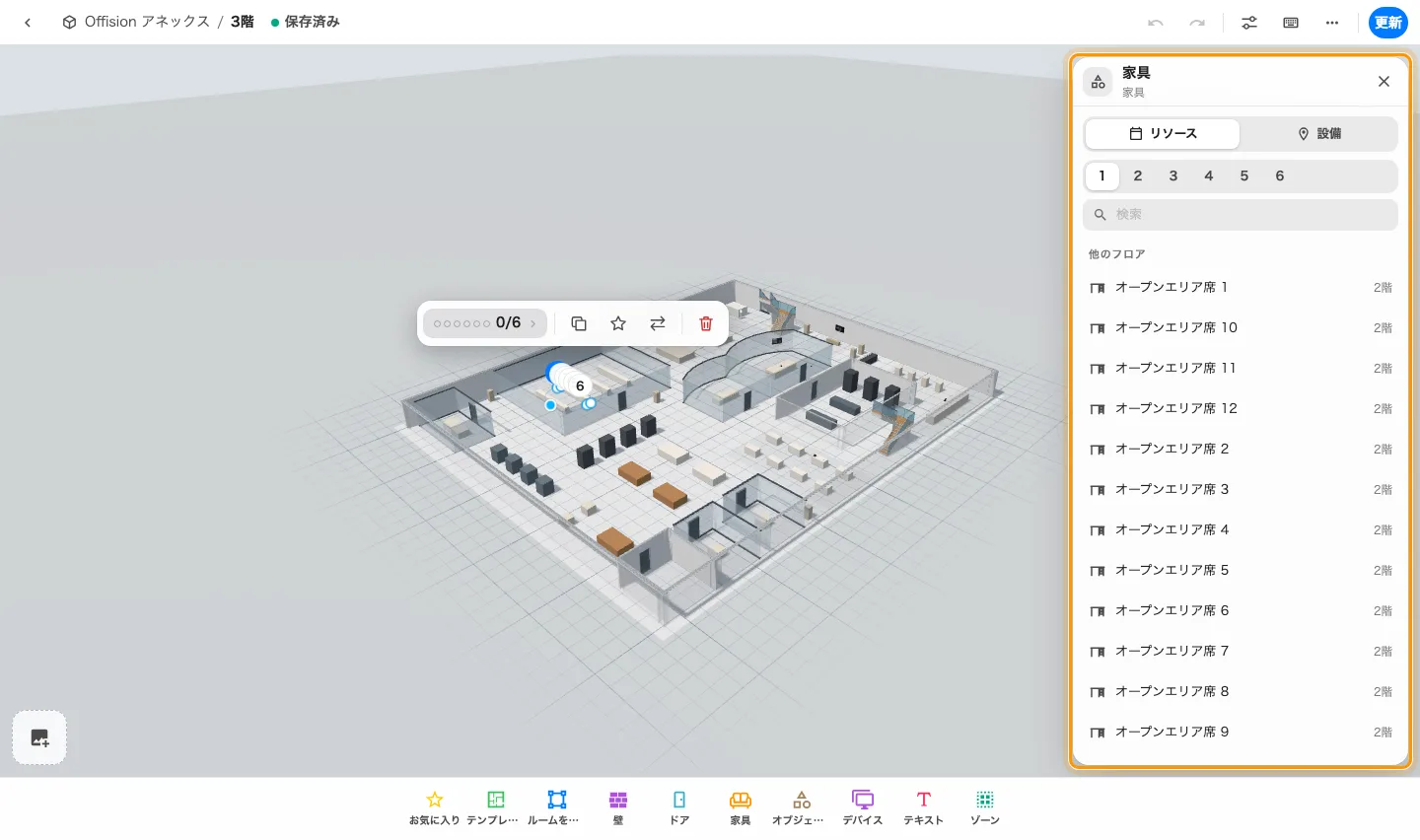
Task: Switch to the 設備 tab
Action: (1318, 134)
